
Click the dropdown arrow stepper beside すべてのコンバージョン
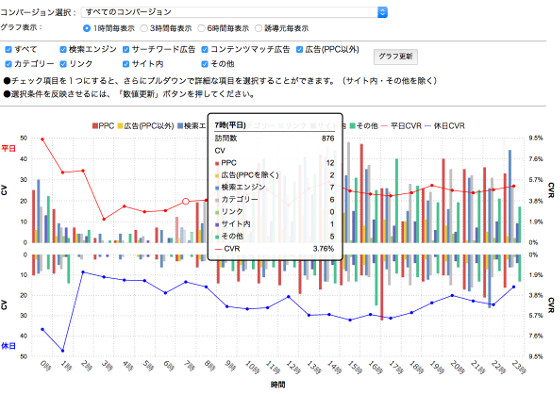[x=382, y=12]
